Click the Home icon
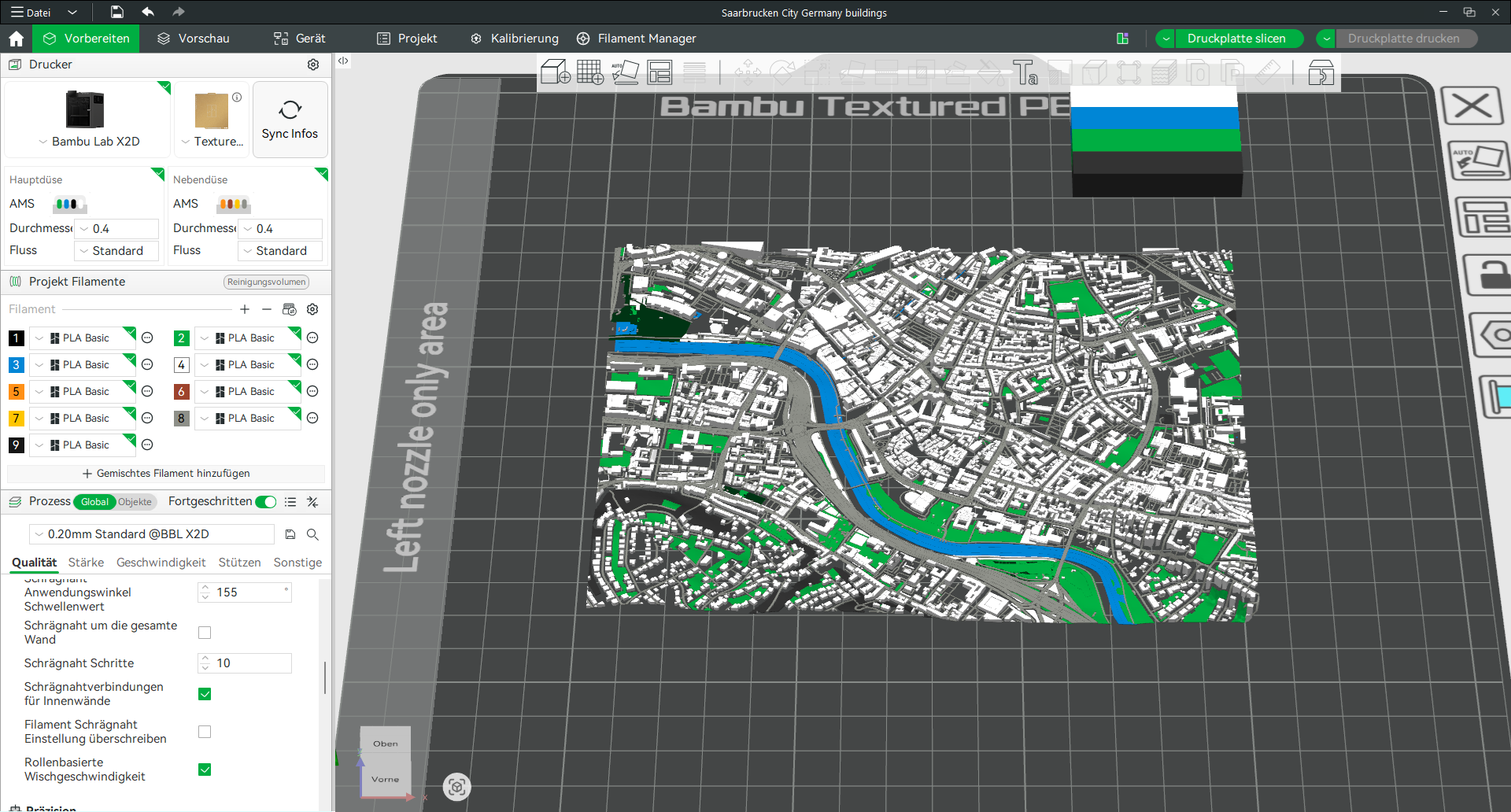This screenshot has width=1511, height=812. coord(16,39)
